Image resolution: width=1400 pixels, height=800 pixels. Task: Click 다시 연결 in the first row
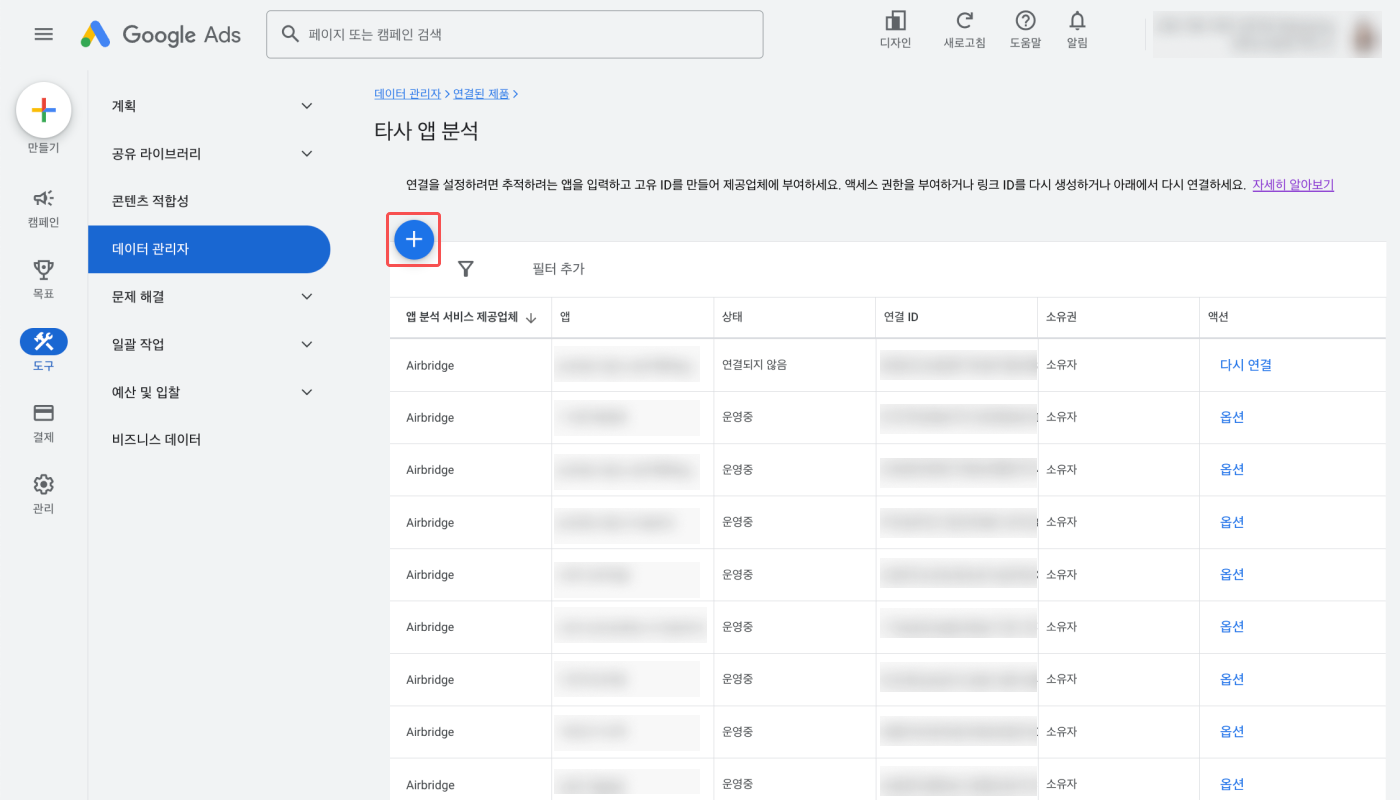click(1246, 365)
